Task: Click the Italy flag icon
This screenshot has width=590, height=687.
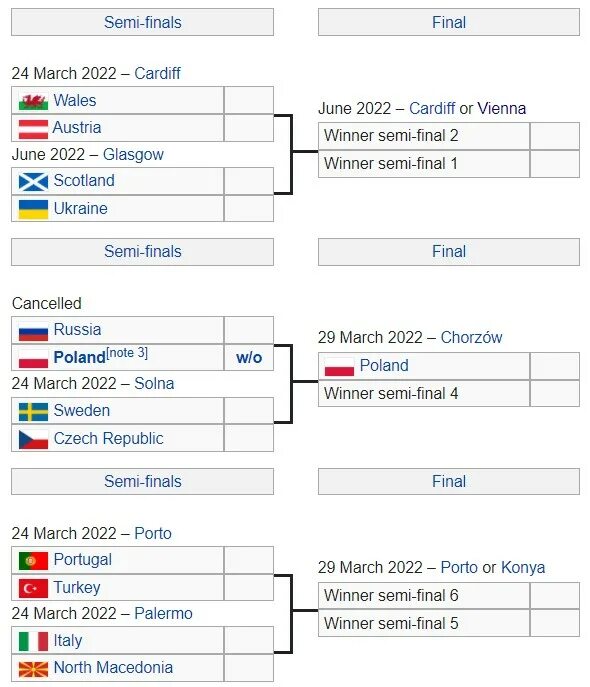Action: pyautogui.click(x=33, y=641)
